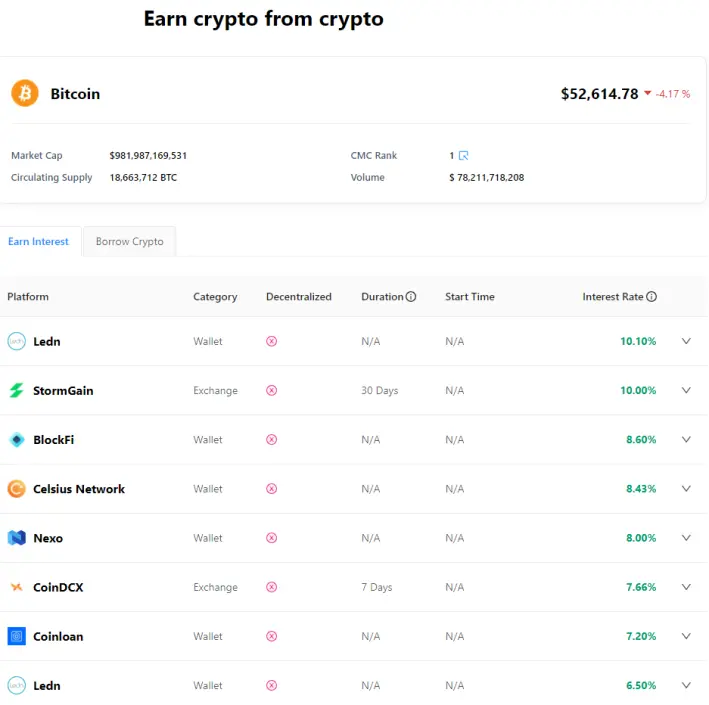Click the Duration info icon
The image size is (709, 705).
(x=411, y=297)
